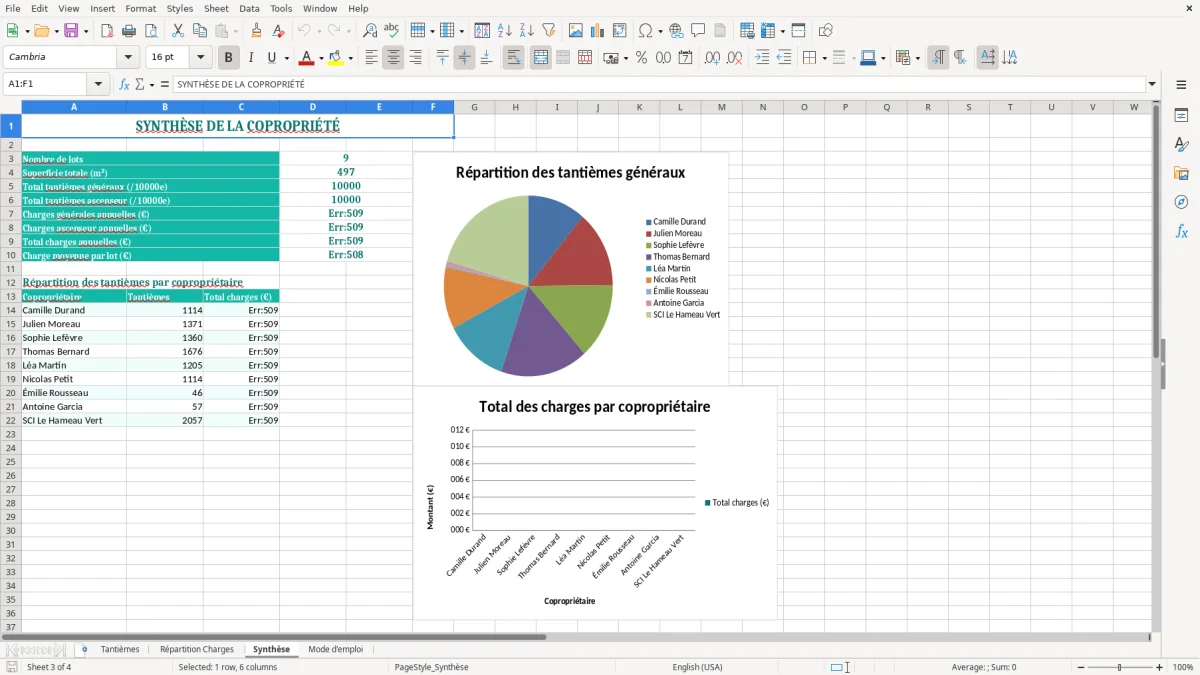
Task: Sort descending icon in toolbar
Action: click(x=526, y=31)
